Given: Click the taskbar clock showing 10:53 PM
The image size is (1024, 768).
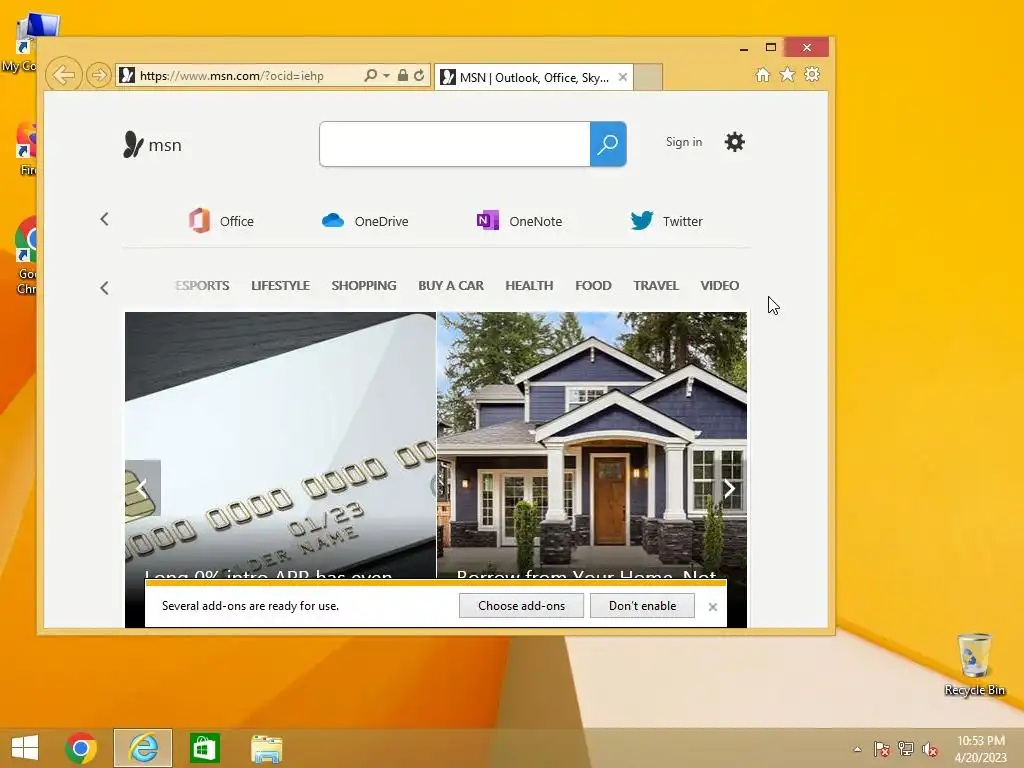Looking at the screenshot, I should coord(981,748).
